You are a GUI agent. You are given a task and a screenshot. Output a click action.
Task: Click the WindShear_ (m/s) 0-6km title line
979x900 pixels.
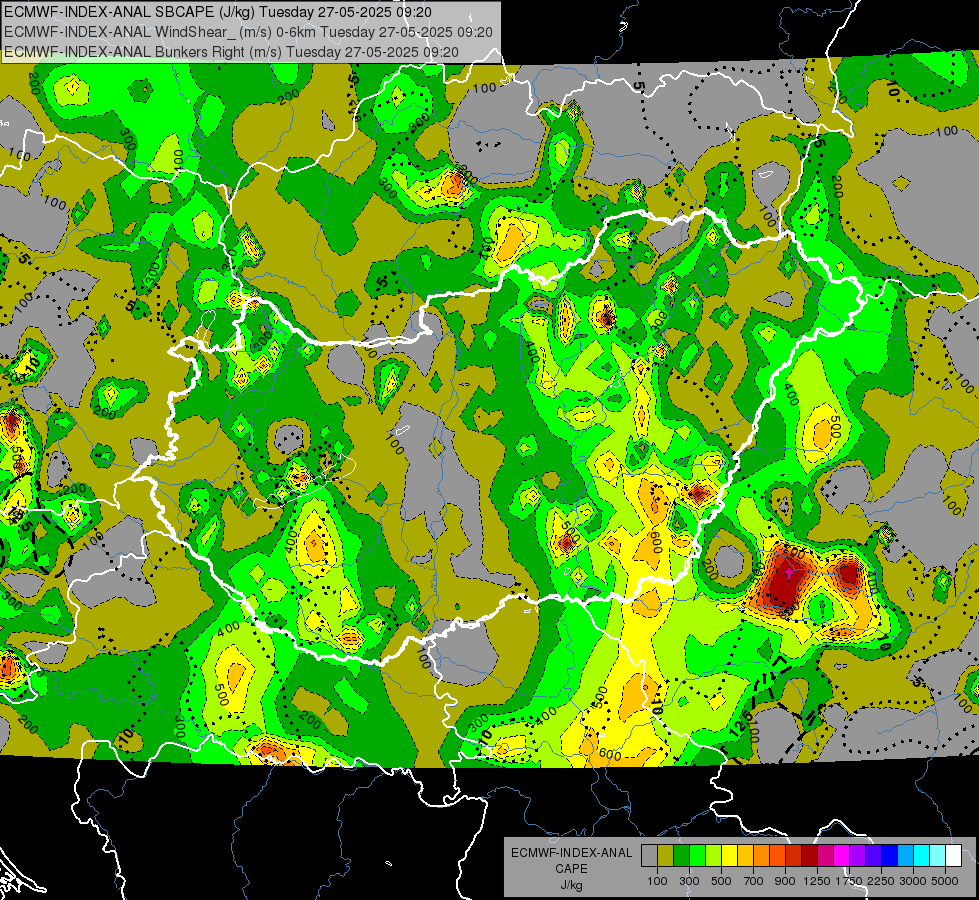coord(248,32)
